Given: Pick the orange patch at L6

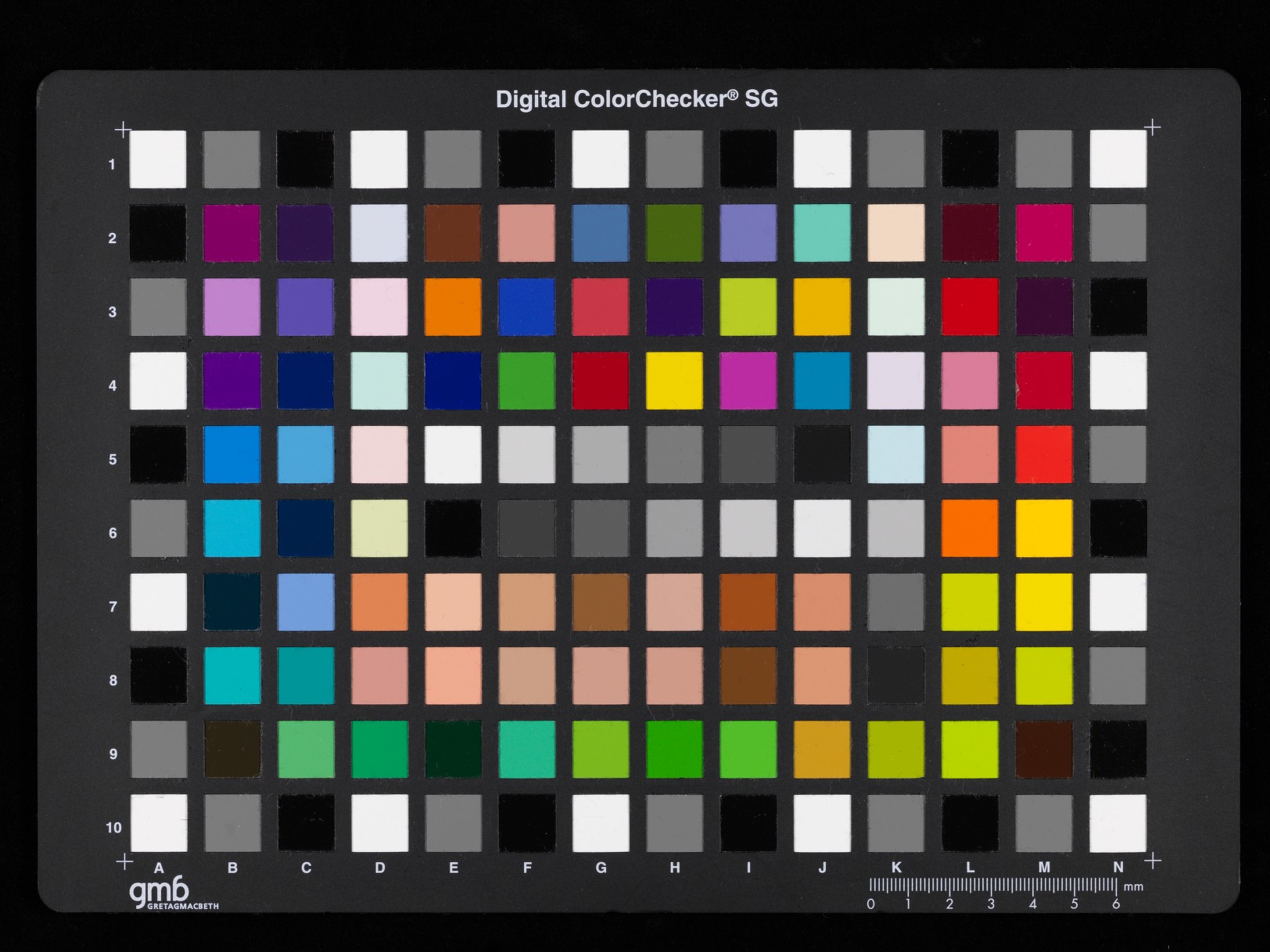Looking at the screenshot, I should click(x=970, y=528).
